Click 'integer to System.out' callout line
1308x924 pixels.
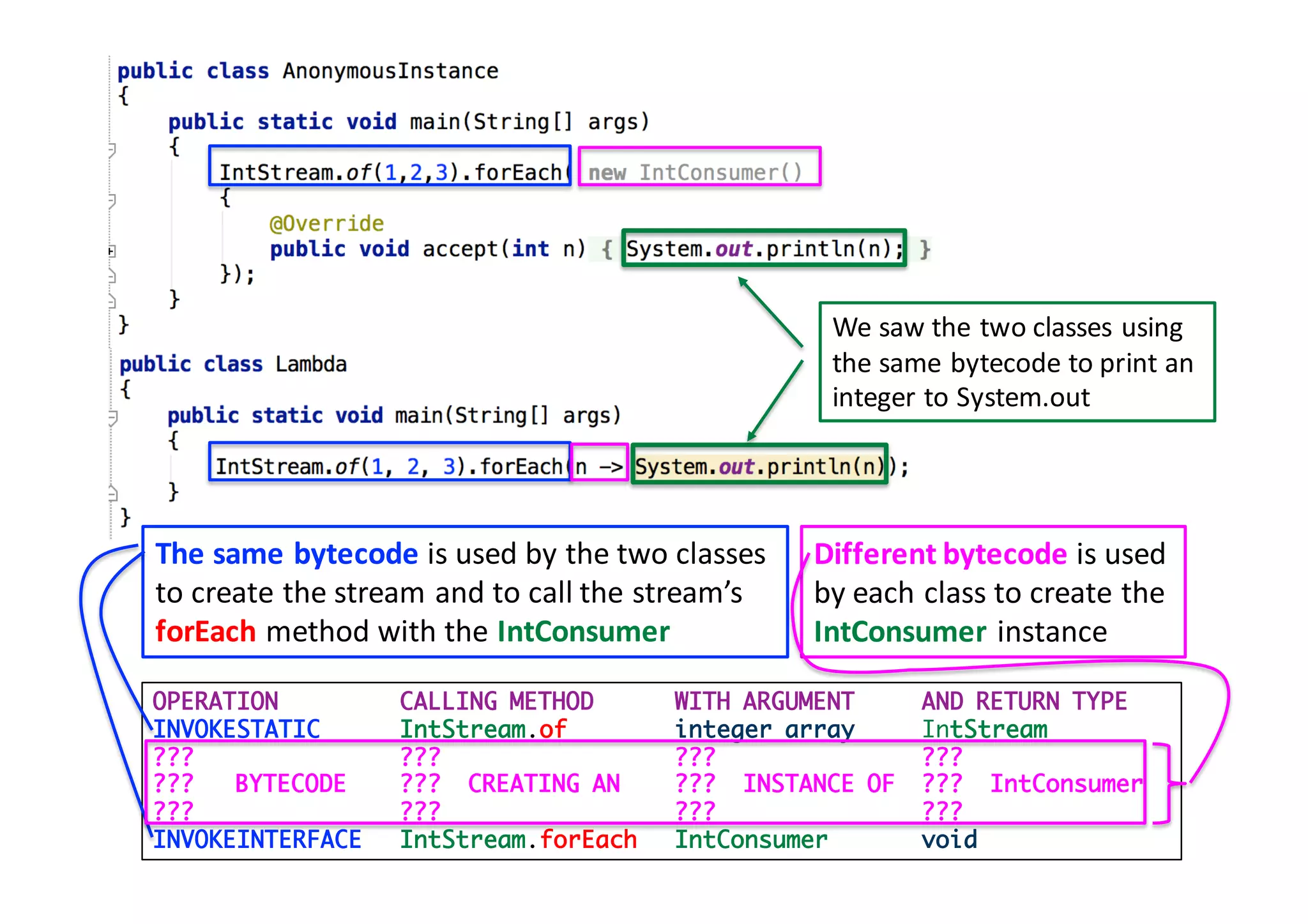[961, 398]
